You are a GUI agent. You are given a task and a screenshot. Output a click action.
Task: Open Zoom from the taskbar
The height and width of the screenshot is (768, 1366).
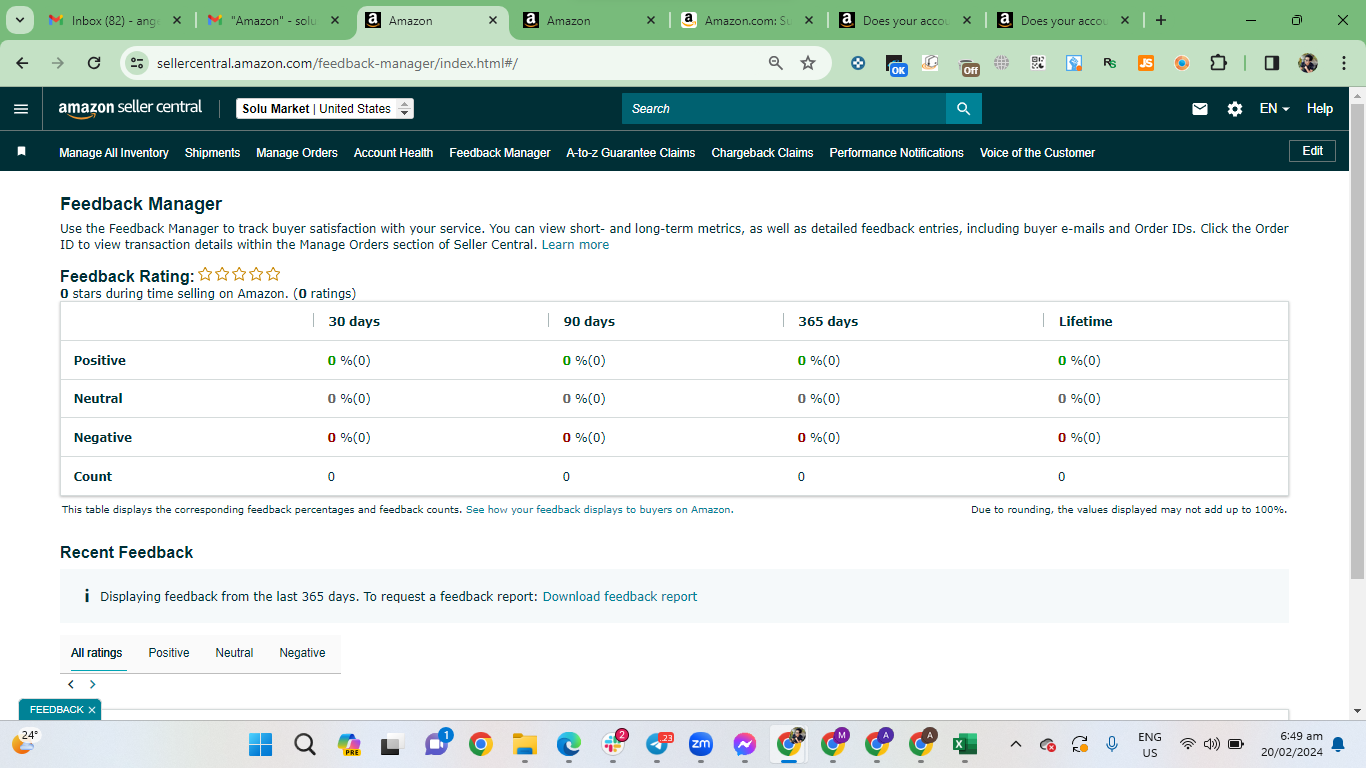point(701,744)
